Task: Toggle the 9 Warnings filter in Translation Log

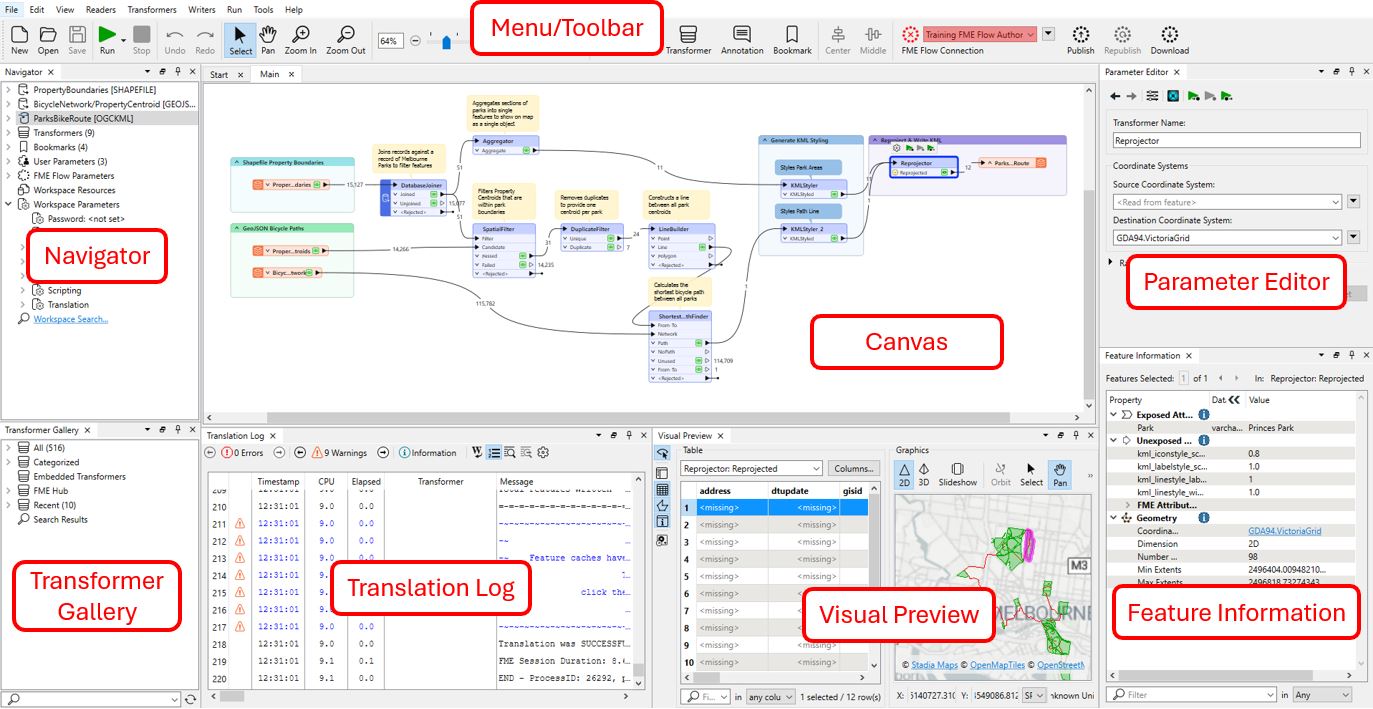Action: [338, 453]
